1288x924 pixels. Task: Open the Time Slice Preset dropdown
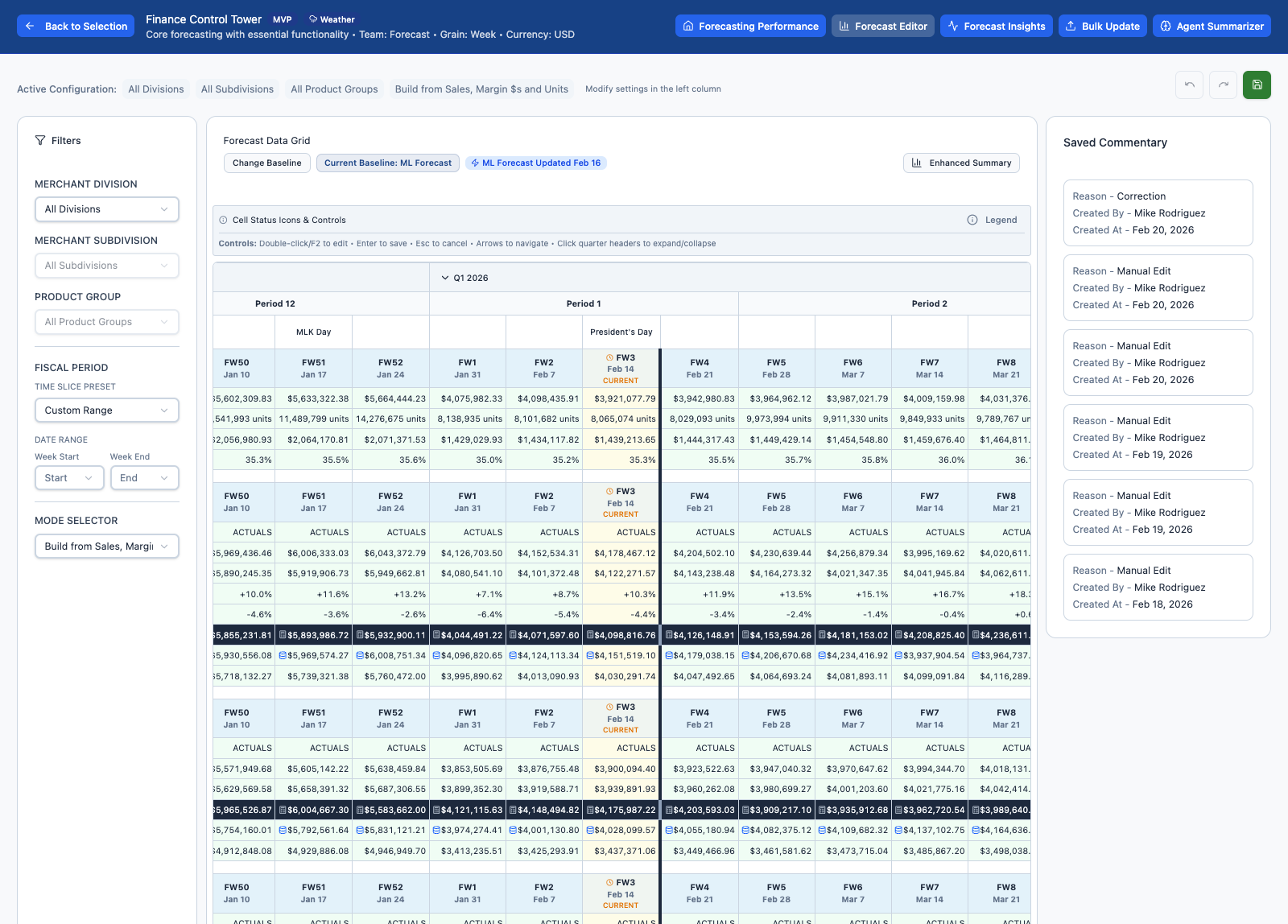coord(106,410)
